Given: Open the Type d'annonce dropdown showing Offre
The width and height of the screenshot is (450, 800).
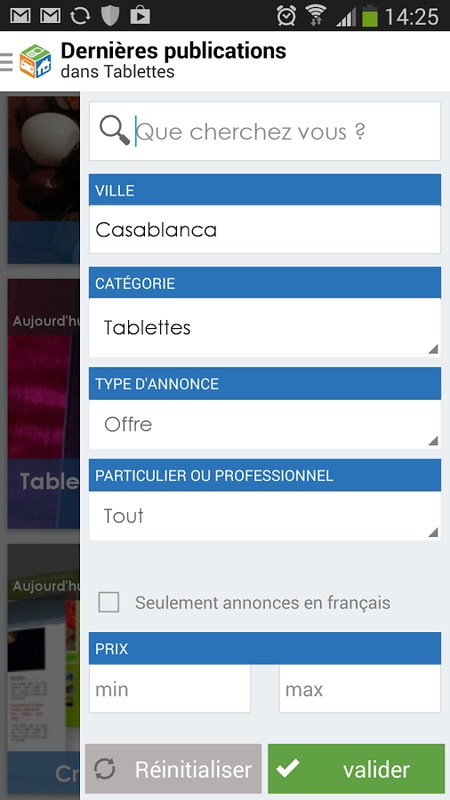Looking at the screenshot, I should click(x=265, y=424).
